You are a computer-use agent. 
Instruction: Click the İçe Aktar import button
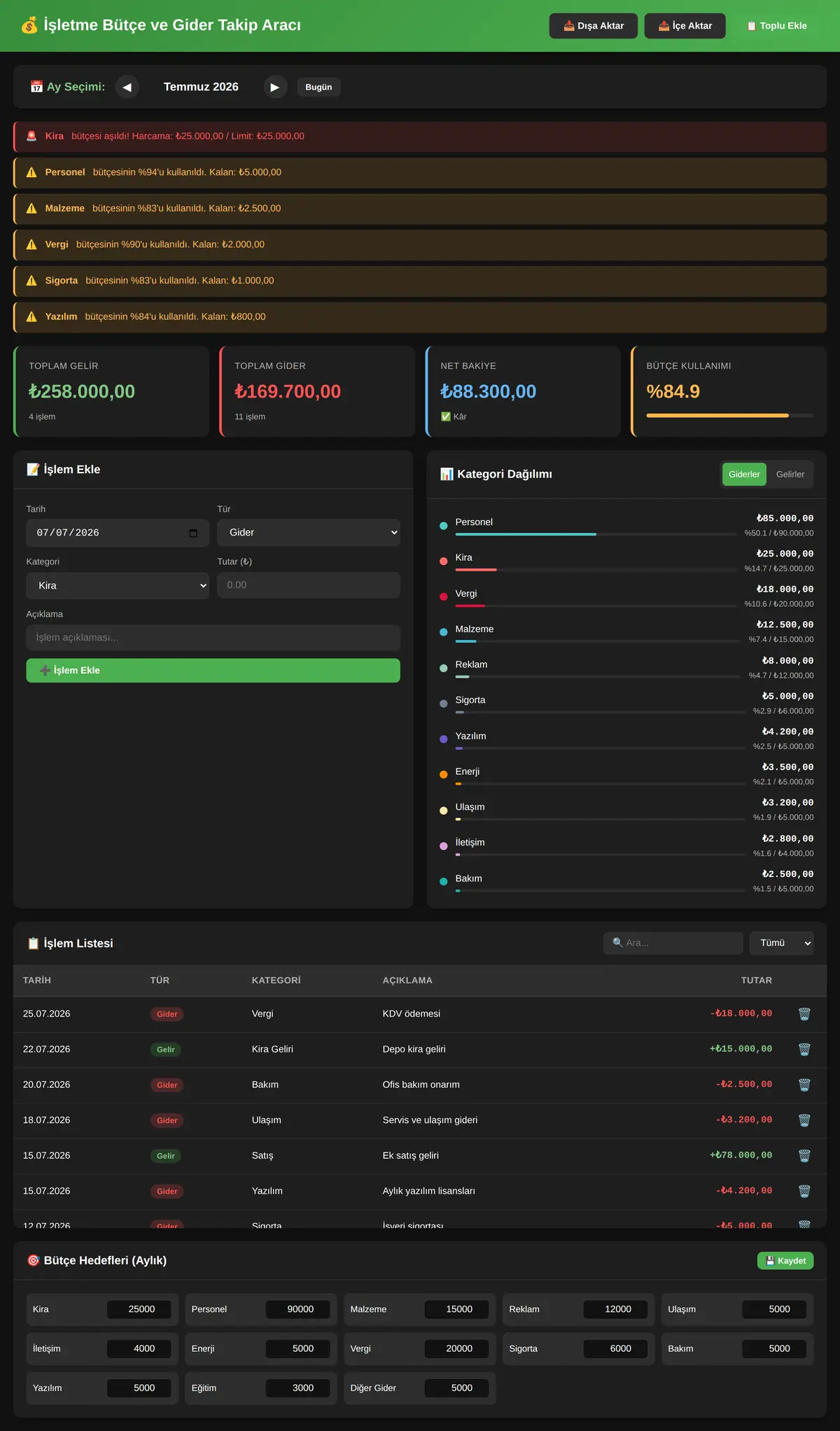(x=685, y=26)
